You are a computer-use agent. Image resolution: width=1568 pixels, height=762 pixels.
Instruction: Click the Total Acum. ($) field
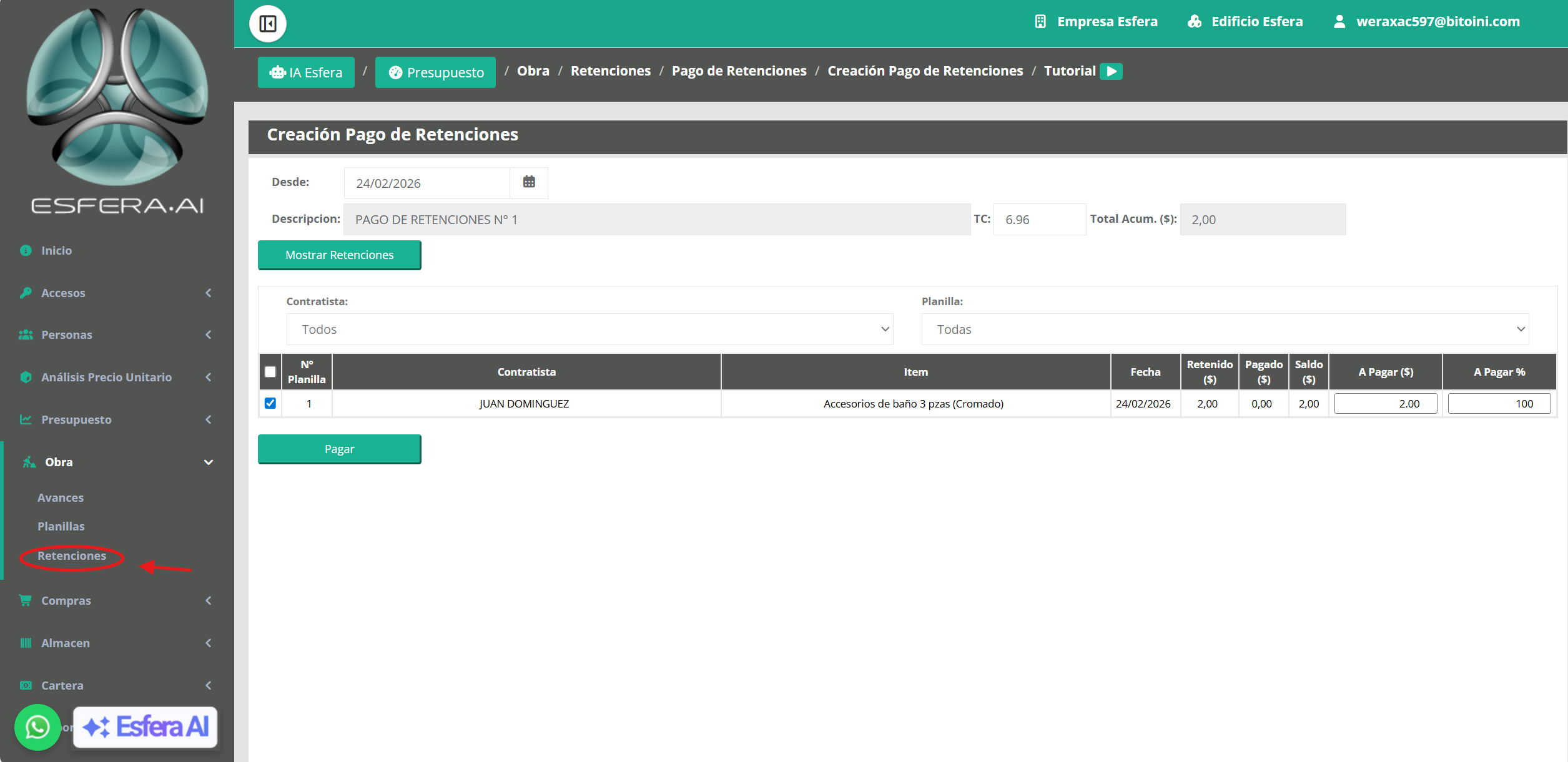[1263, 220]
